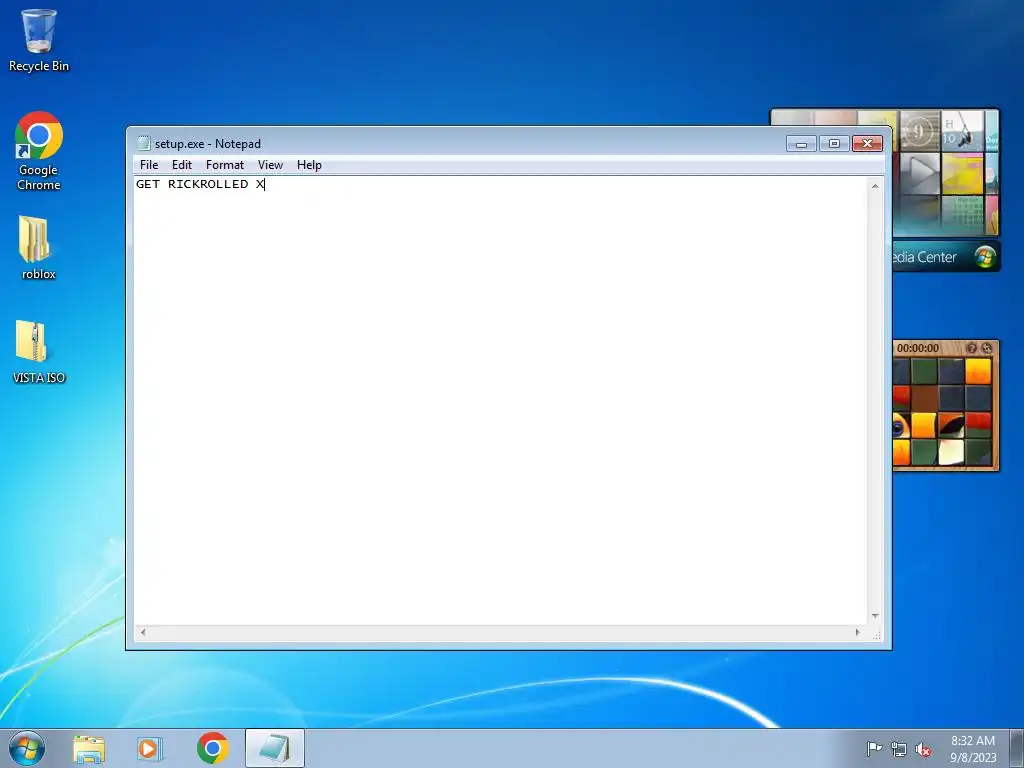The image size is (1024, 768).
Task: Show the picture puzzle solution icon
Action: pos(971,348)
